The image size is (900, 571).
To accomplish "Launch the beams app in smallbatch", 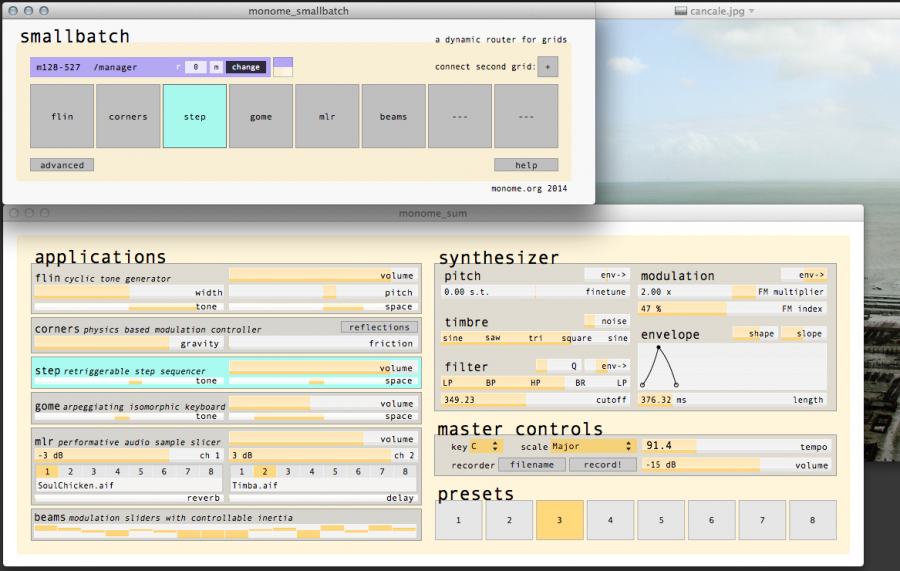I will coord(393,116).
